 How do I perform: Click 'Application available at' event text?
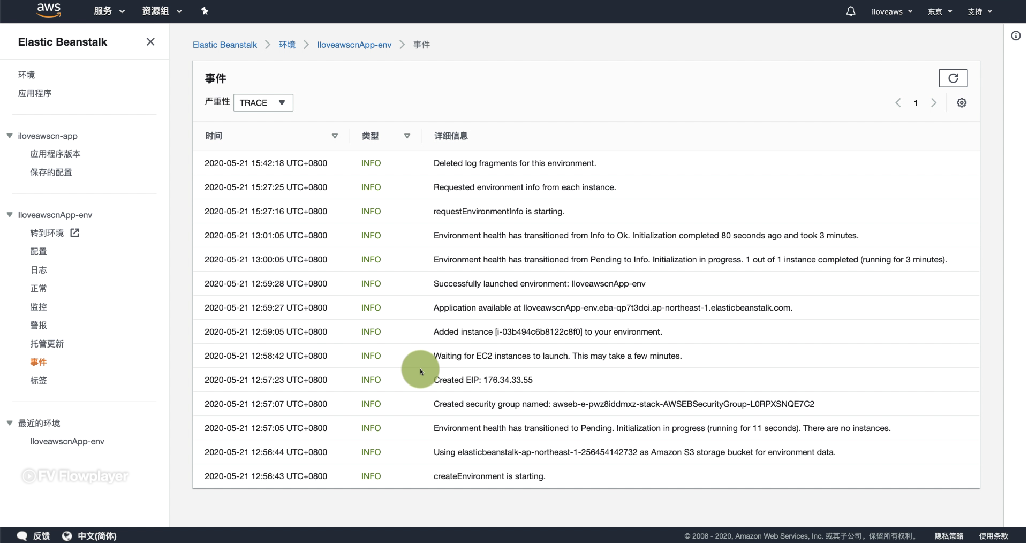[612, 307]
